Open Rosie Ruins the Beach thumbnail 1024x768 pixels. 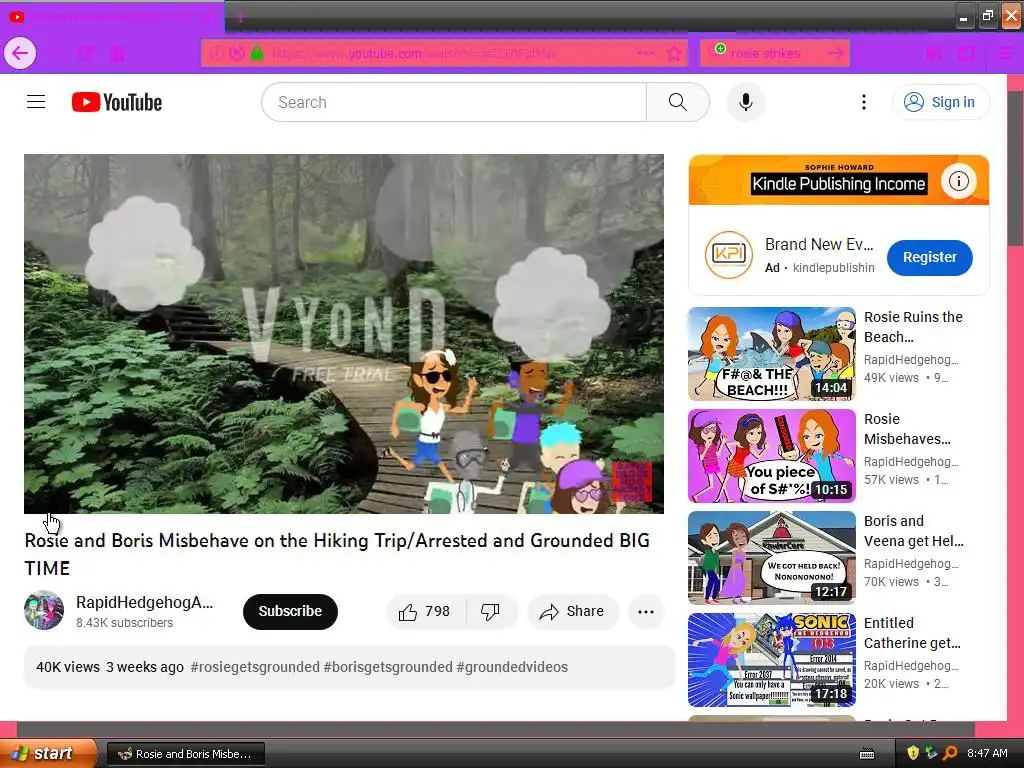coord(771,354)
